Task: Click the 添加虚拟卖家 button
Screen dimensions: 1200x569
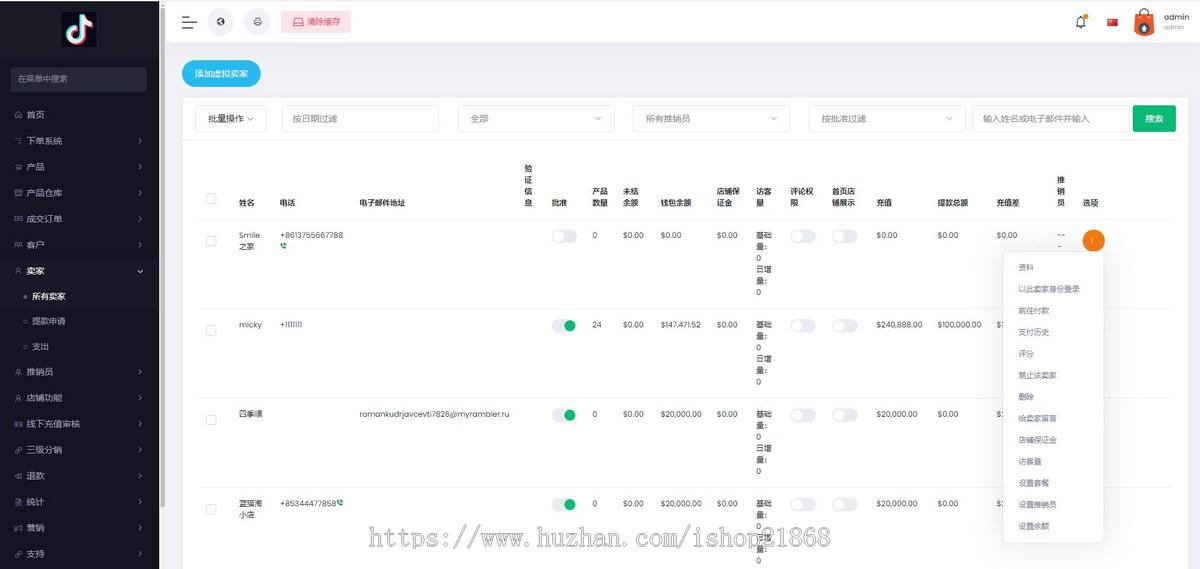Action: (221, 74)
